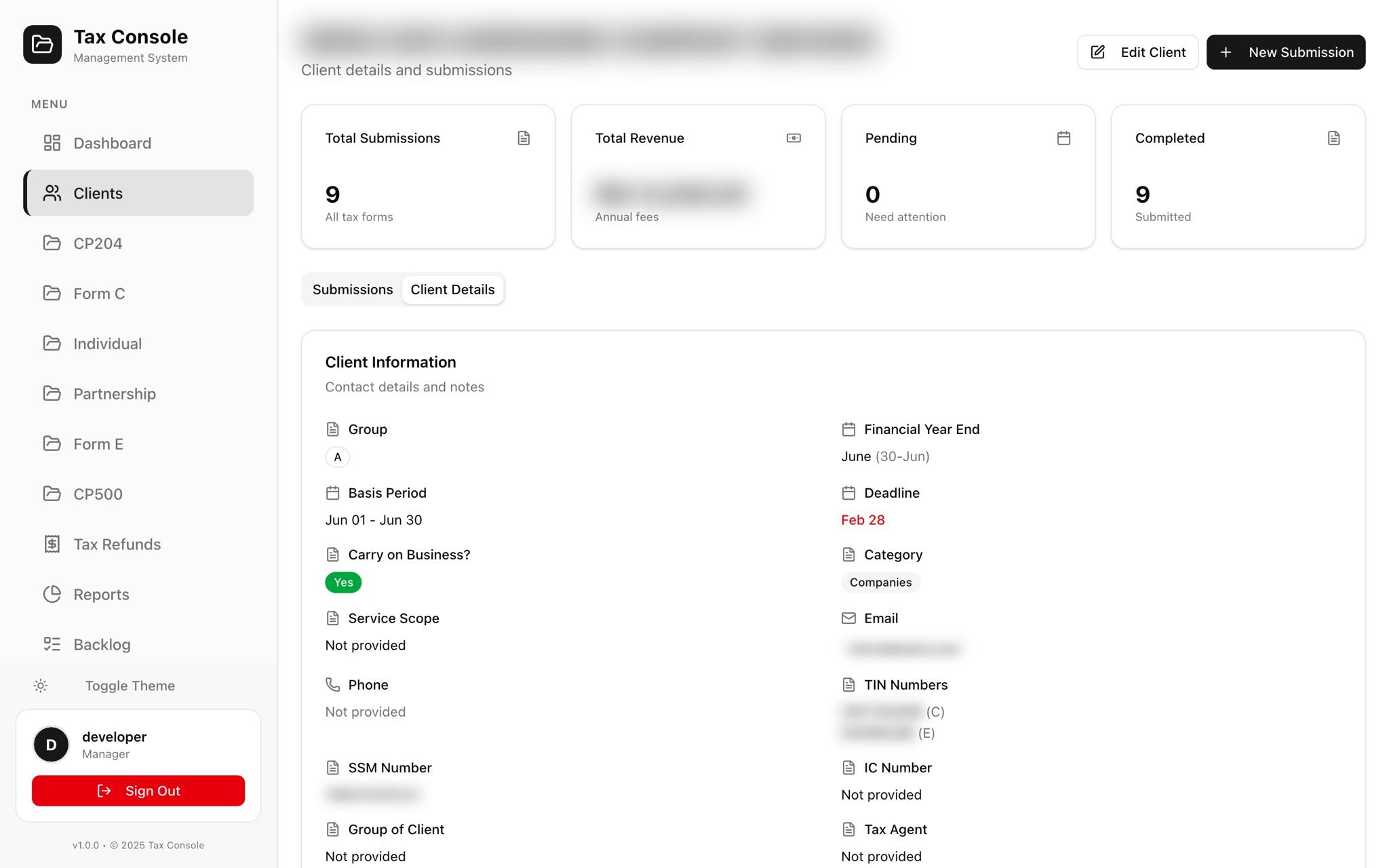Click the Tax Agent label
Screen dimensions: 1389x868
[895, 829]
